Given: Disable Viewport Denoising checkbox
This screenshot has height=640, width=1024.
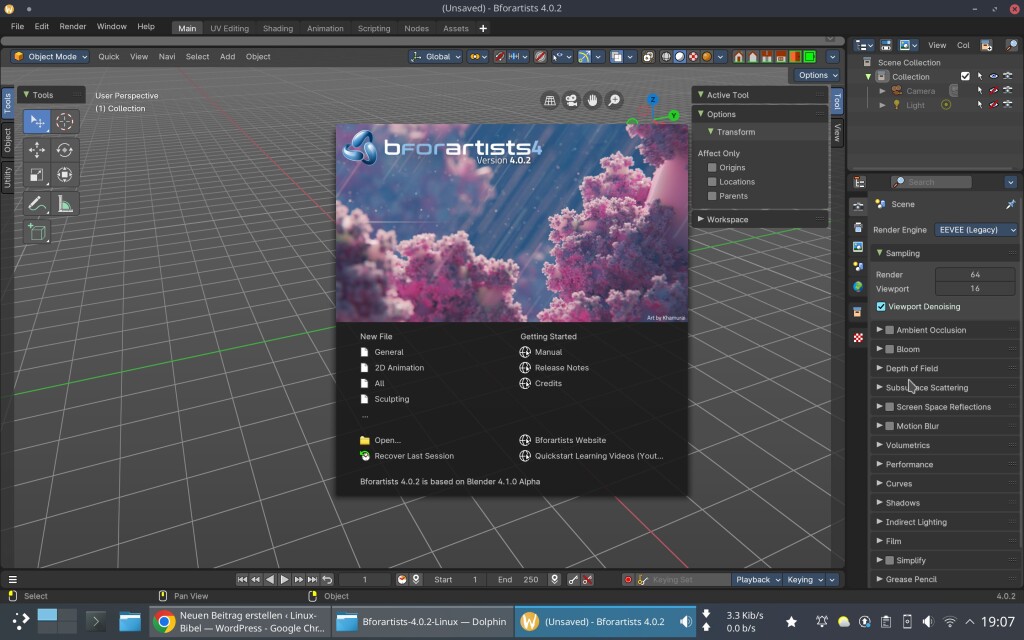Looking at the screenshot, I should click(881, 306).
